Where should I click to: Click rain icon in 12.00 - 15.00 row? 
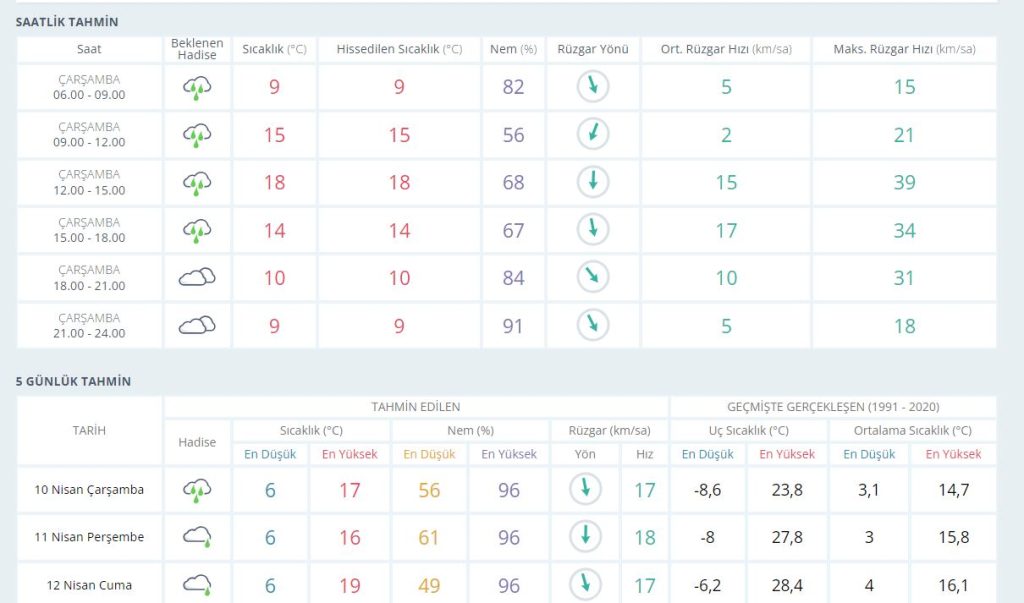[197, 183]
